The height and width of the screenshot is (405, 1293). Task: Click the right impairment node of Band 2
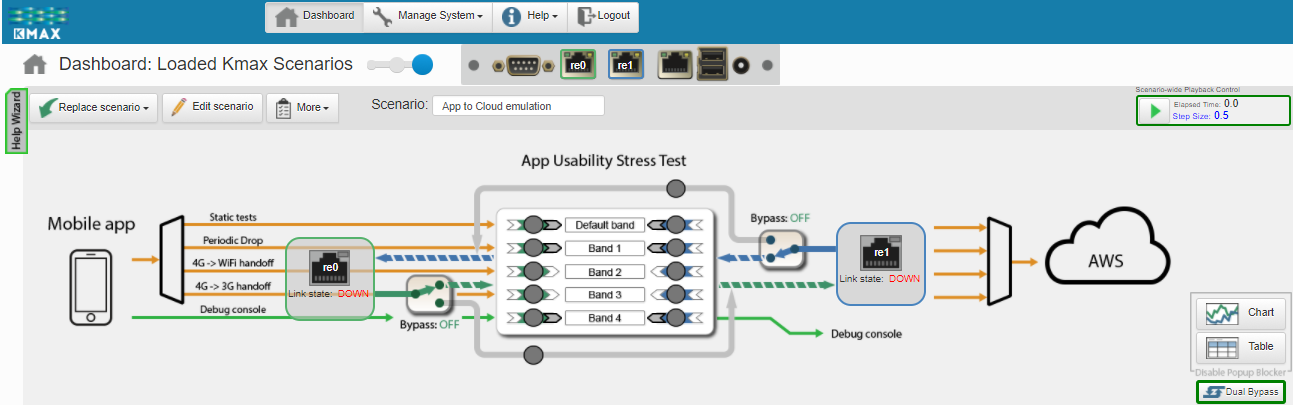[x=676, y=272]
